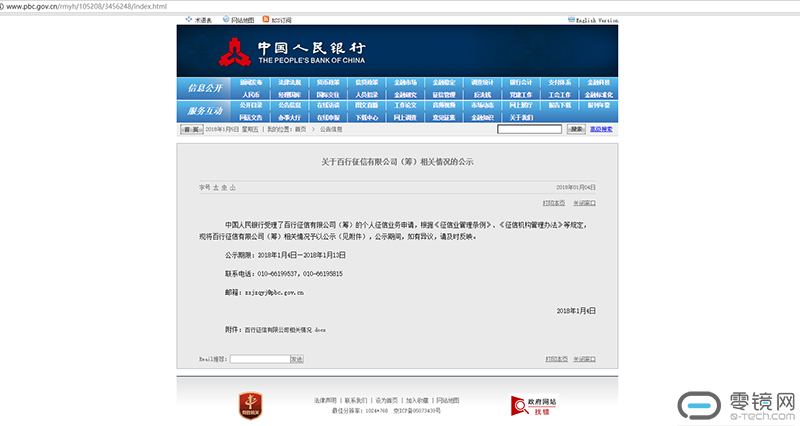800x426 pixels.
Task: Open the 高级搜索 advanced search link
Action: (x=601, y=129)
